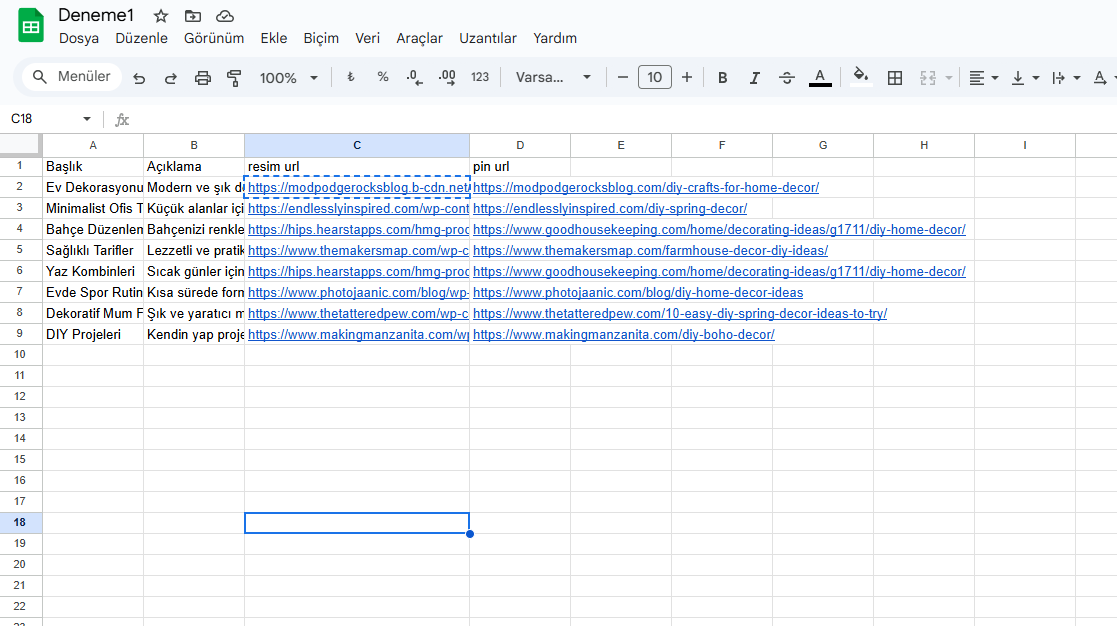
Task: Star the Deneme1 document
Action: point(161,16)
